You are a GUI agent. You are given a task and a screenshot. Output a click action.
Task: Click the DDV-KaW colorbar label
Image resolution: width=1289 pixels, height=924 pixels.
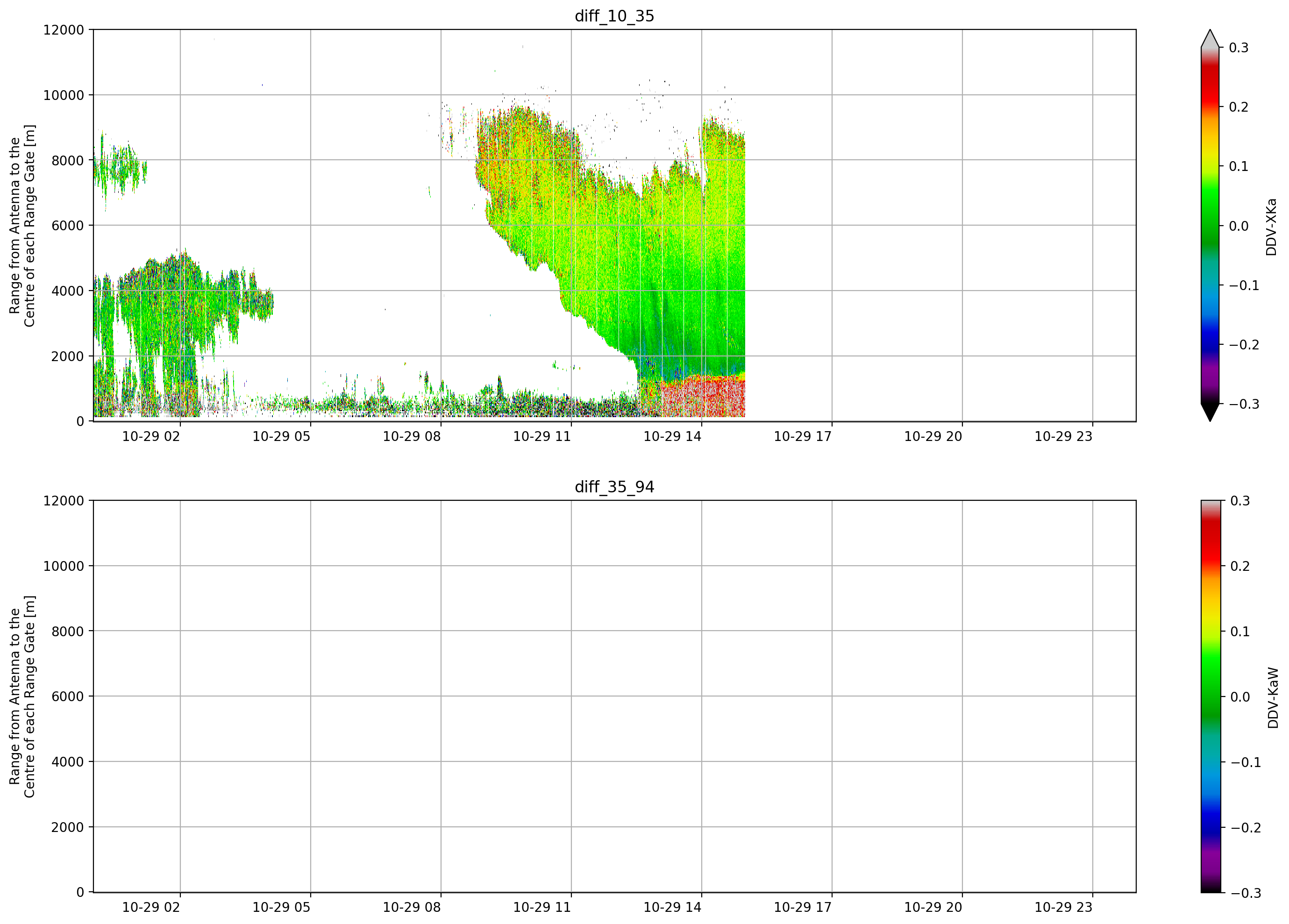click(1273, 698)
